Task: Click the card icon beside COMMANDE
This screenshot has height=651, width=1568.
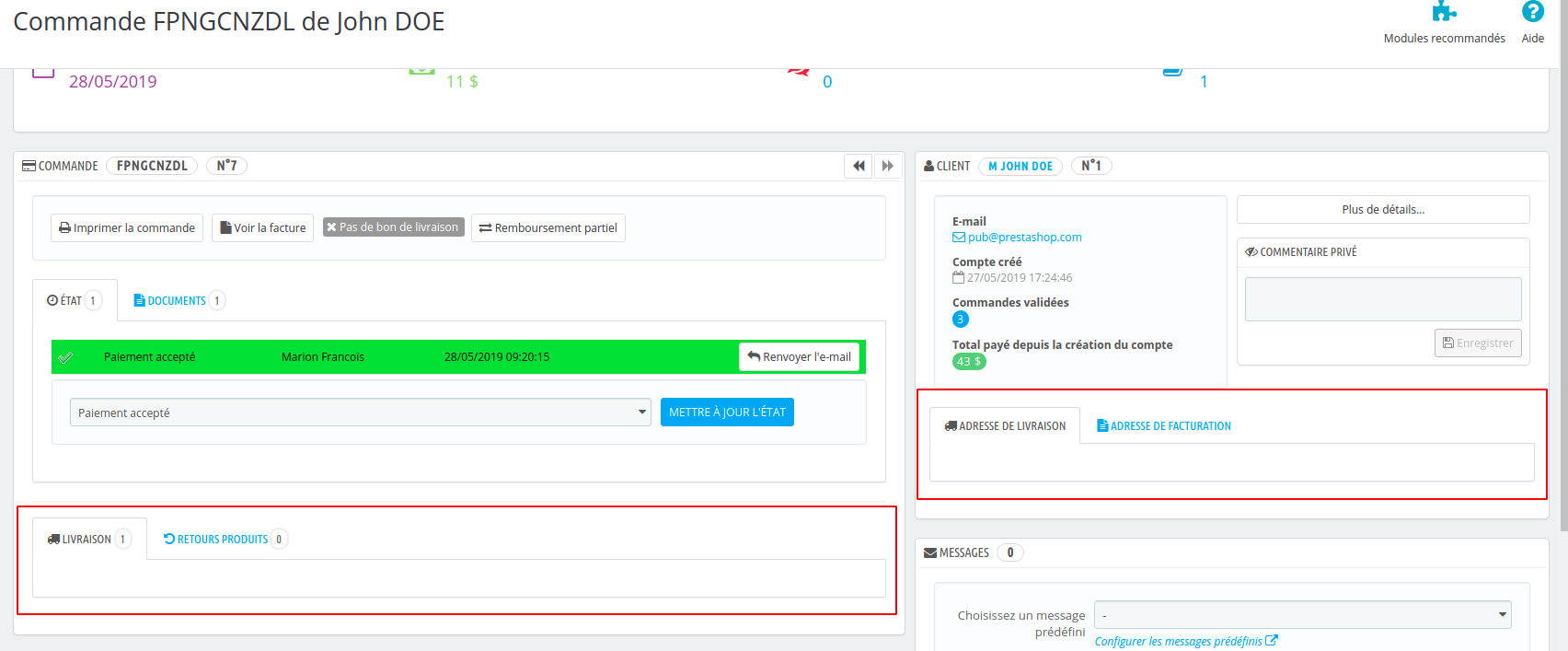Action: click(x=29, y=166)
